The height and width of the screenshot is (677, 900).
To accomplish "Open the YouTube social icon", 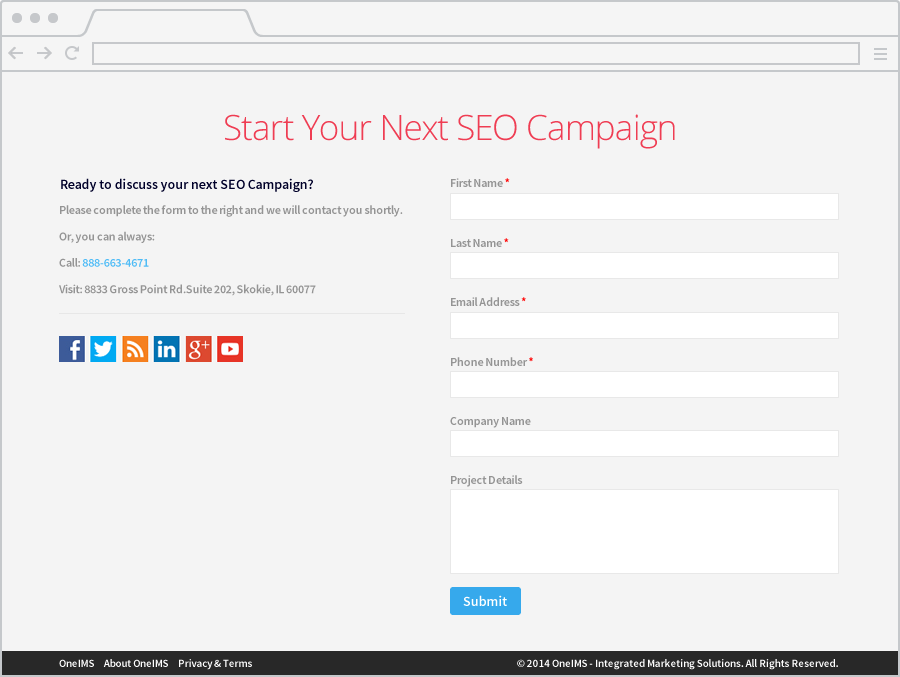I will coord(230,349).
